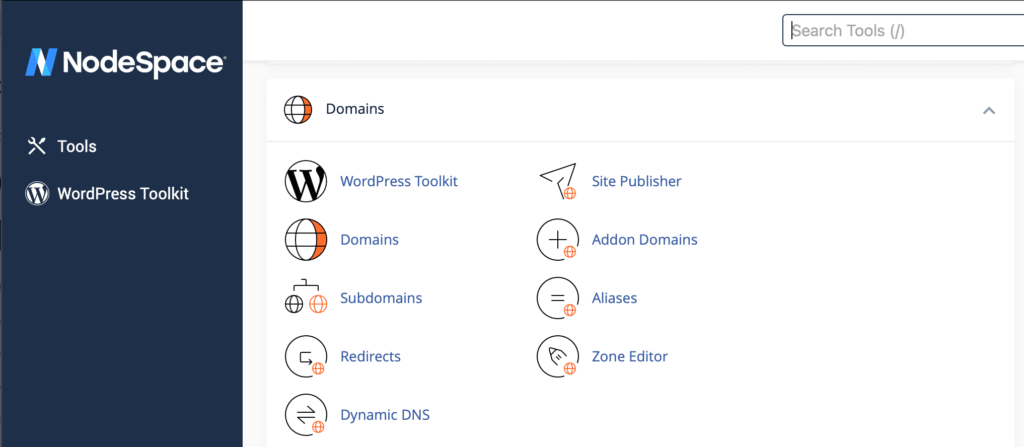Click the Domains section header globe icon

pos(298,109)
